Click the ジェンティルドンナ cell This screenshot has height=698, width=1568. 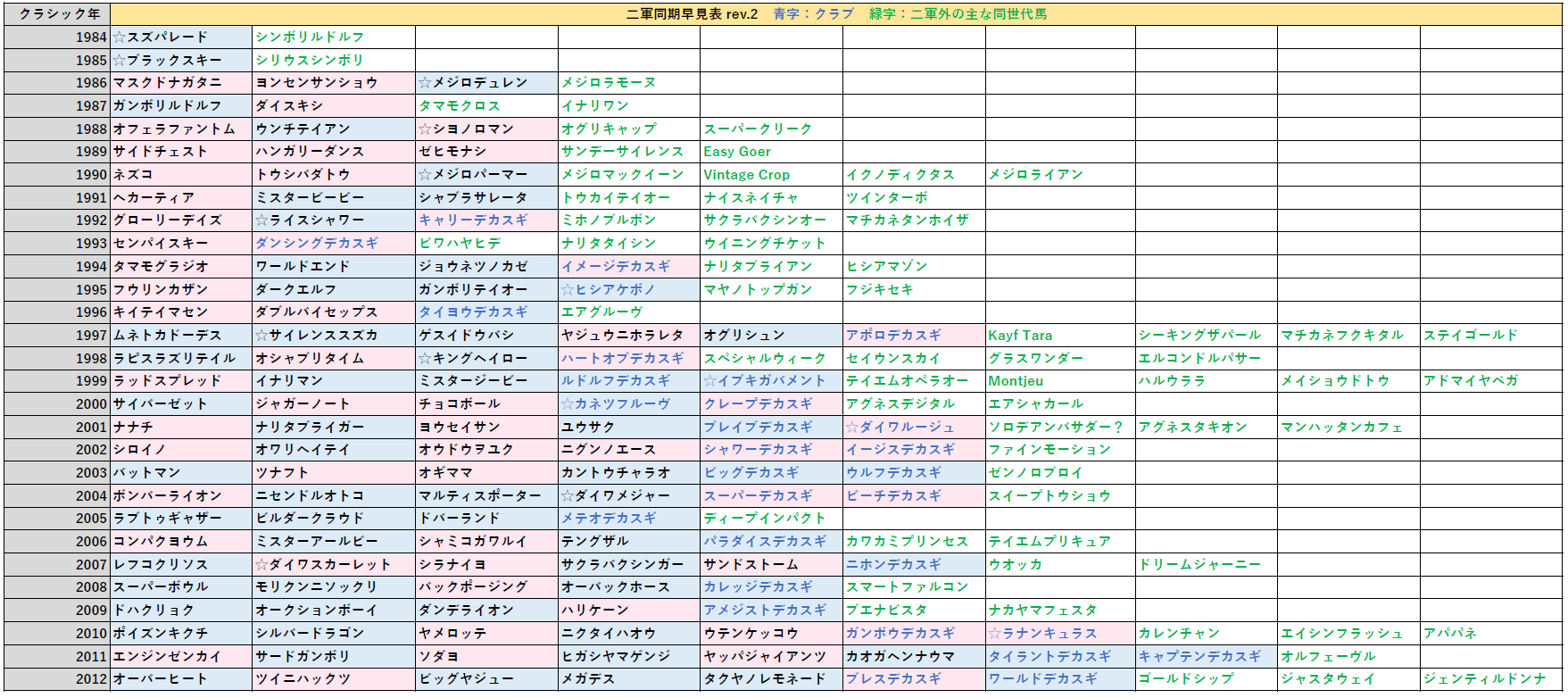pyautogui.click(x=1489, y=679)
